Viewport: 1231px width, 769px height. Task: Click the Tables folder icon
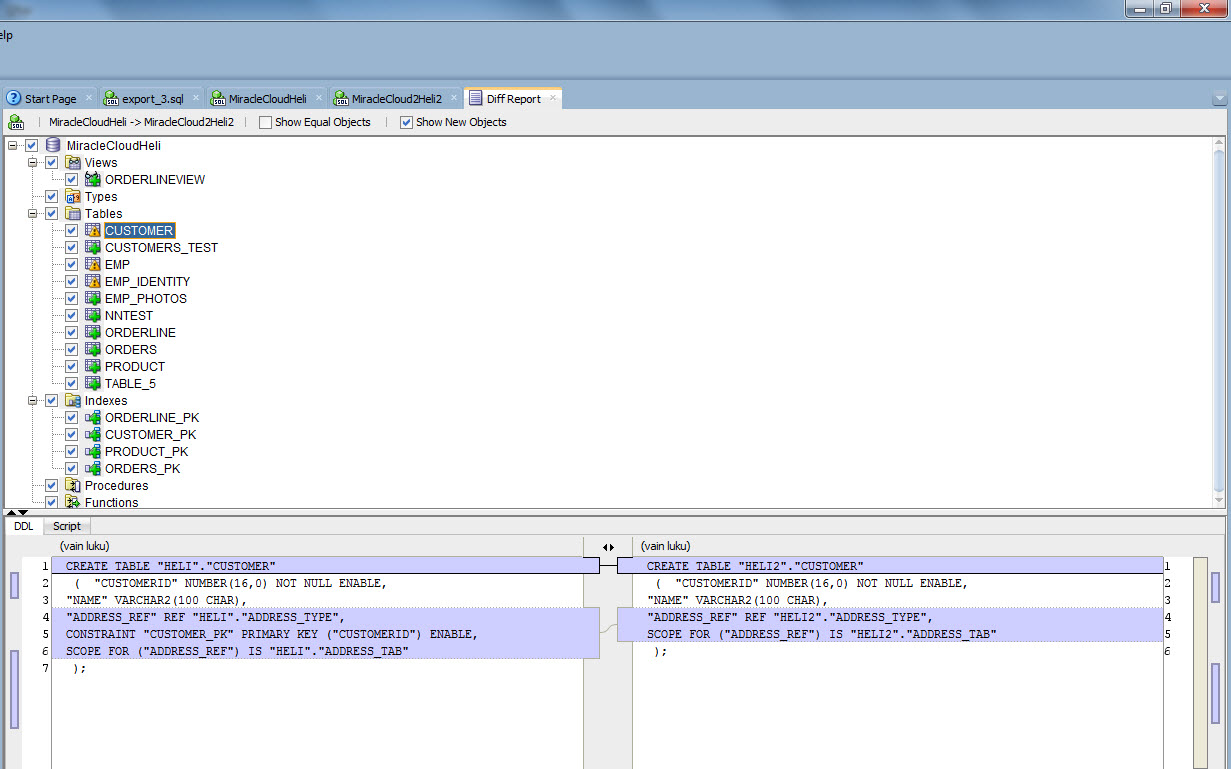[x=73, y=214]
